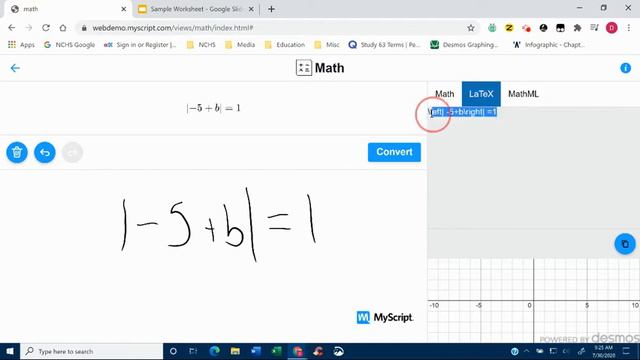Expand the Education bookmarks folder

tap(285, 44)
